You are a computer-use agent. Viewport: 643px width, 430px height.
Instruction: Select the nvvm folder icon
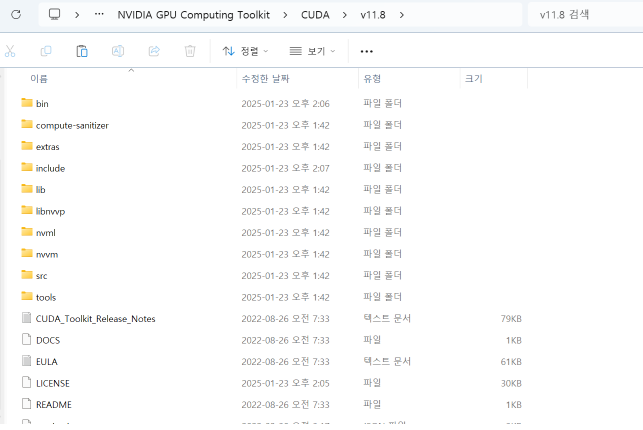tap(27, 253)
